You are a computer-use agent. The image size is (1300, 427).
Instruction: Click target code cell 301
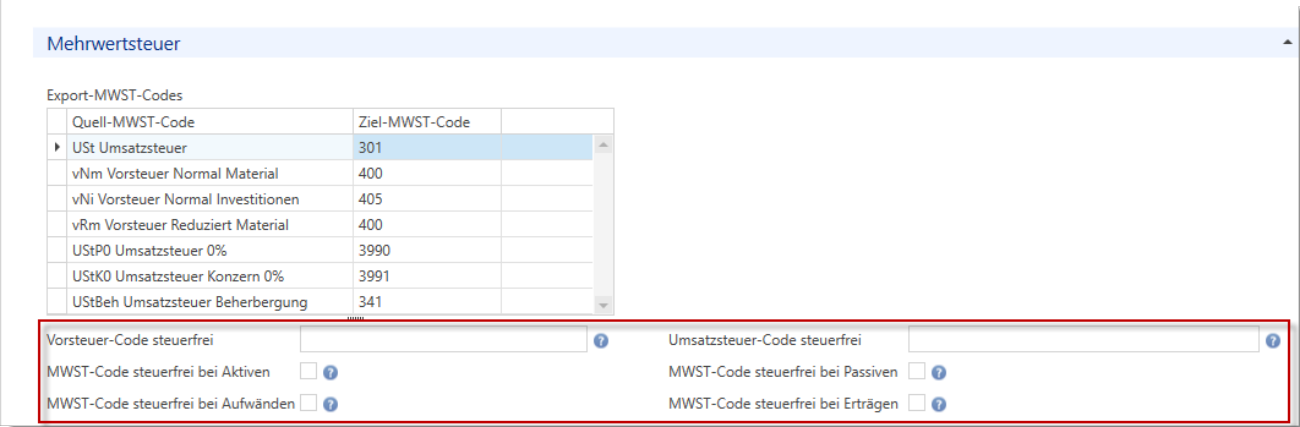click(427, 148)
